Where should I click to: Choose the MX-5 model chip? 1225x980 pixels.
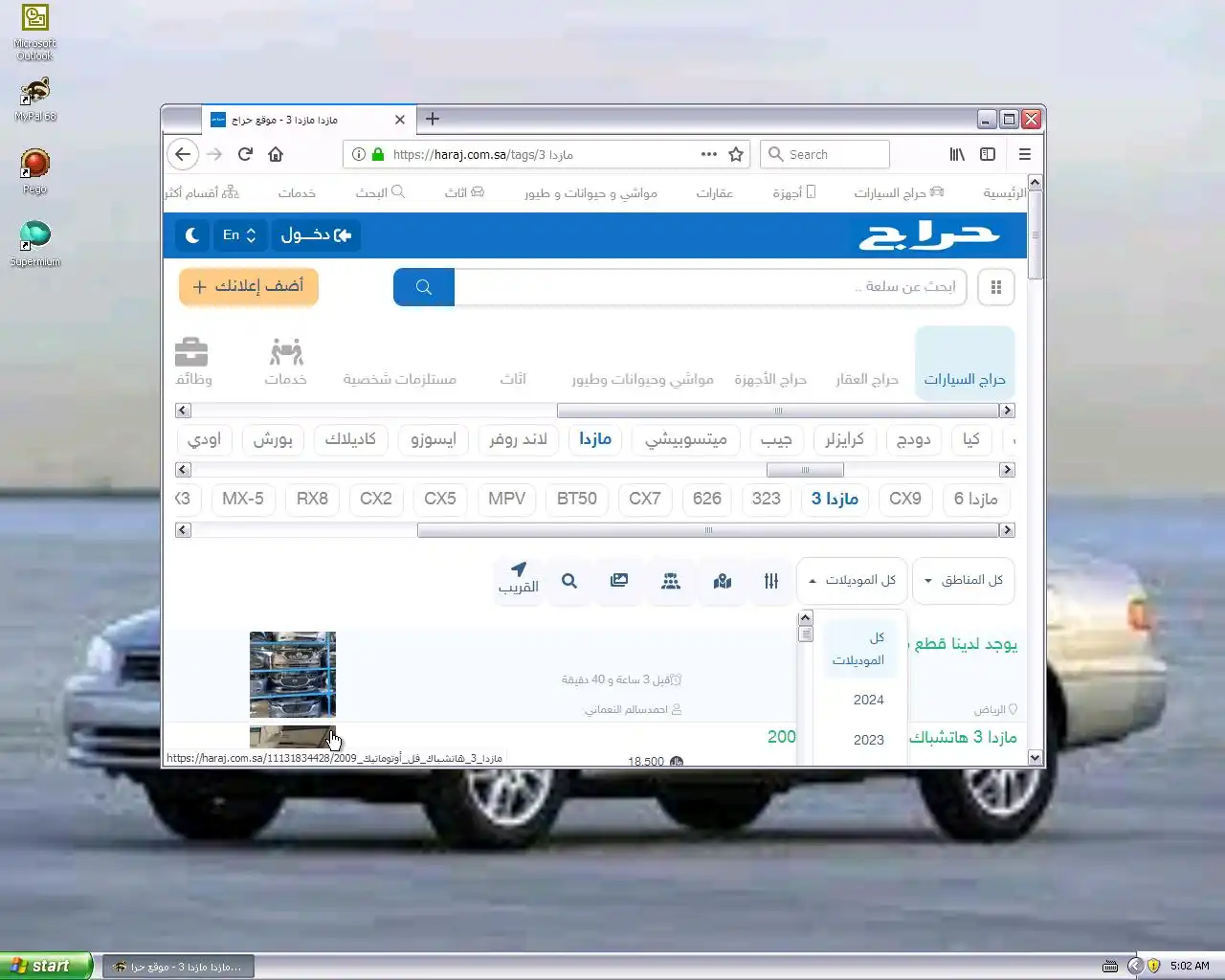tap(243, 499)
